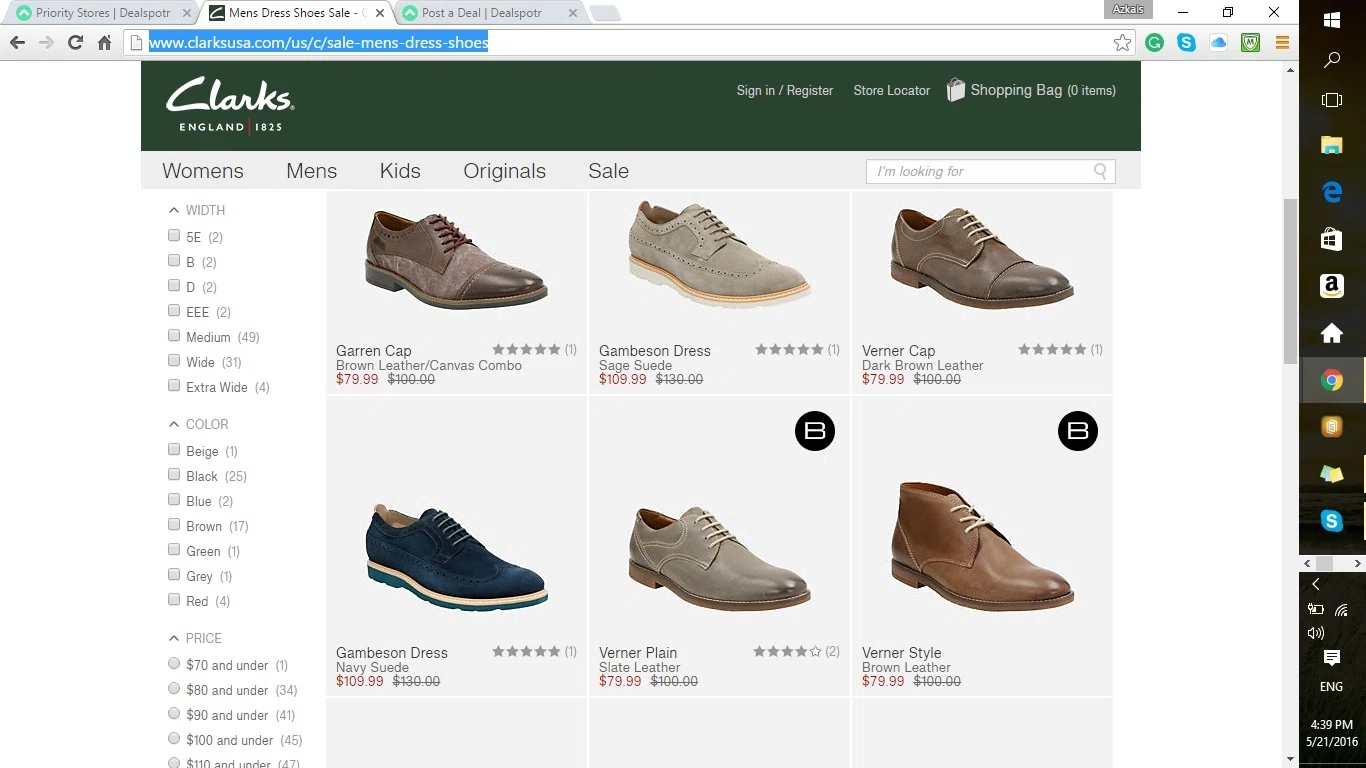Open the Verner Style product link
The height and width of the screenshot is (768, 1366).
pos(902,653)
